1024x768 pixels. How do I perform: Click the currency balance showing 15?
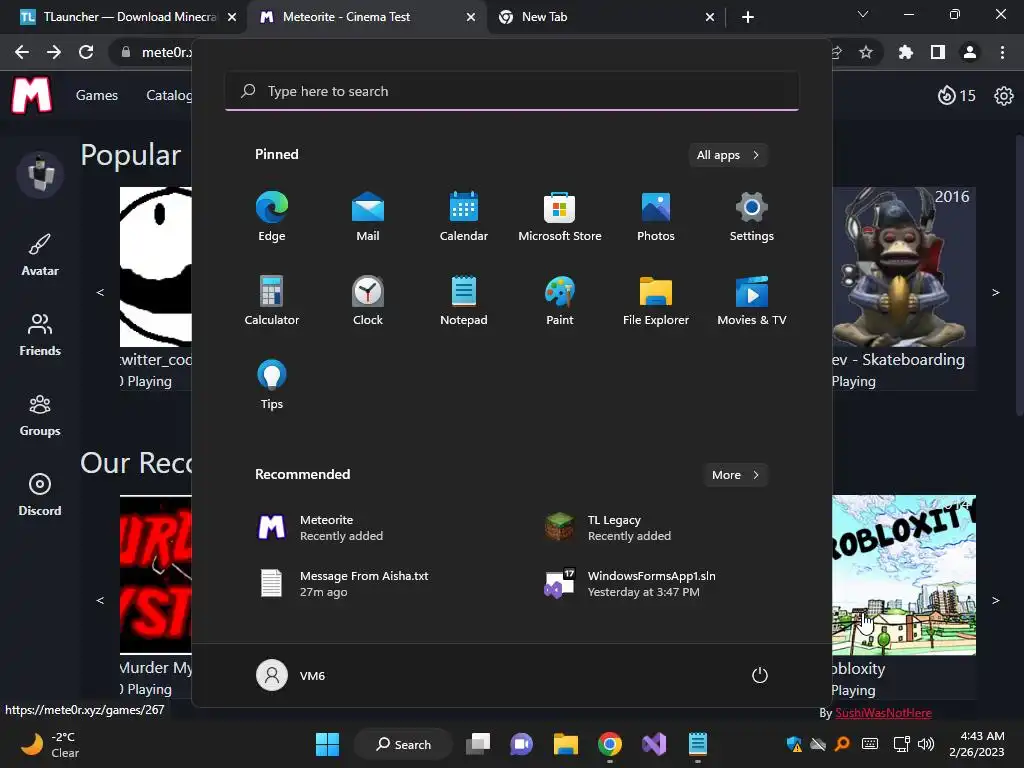957,96
